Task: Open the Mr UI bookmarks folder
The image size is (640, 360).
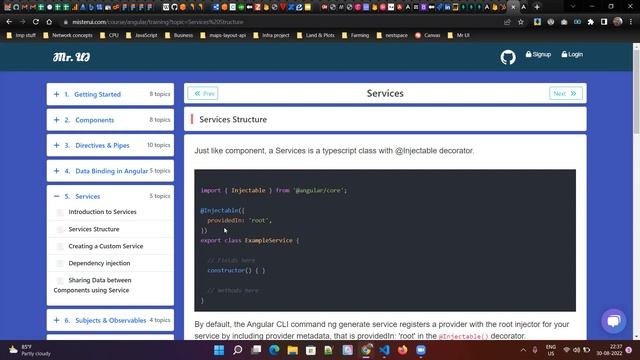Action: [458, 36]
